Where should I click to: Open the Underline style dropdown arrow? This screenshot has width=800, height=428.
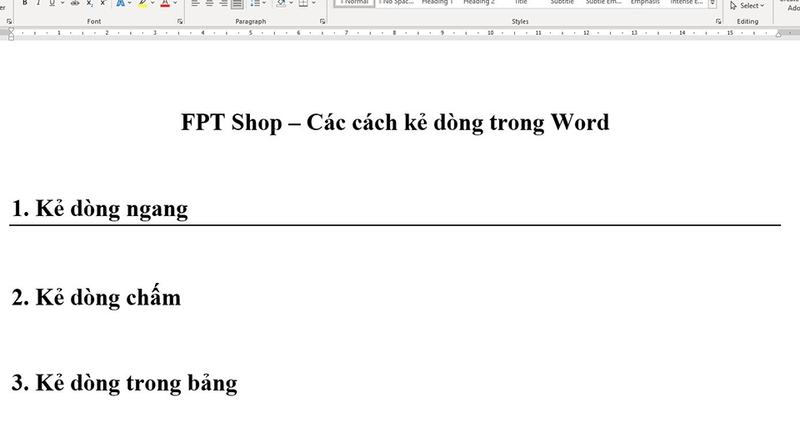click(x=62, y=3)
